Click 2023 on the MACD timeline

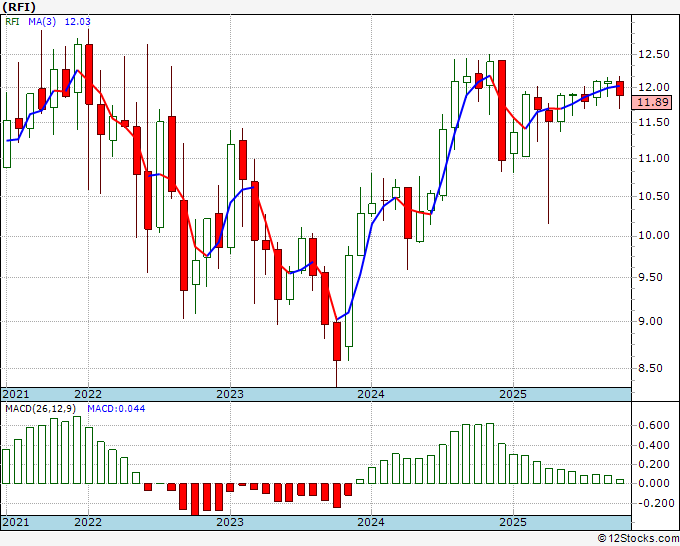pos(230,522)
